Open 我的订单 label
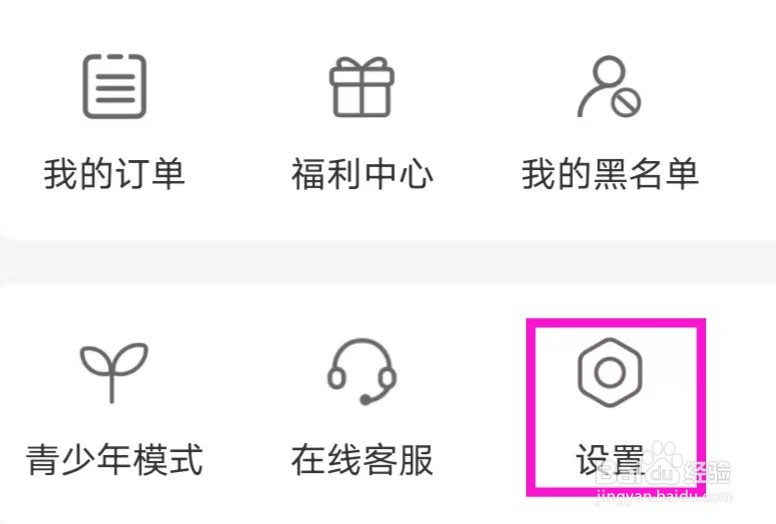The width and height of the screenshot is (776, 524). click(114, 174)
